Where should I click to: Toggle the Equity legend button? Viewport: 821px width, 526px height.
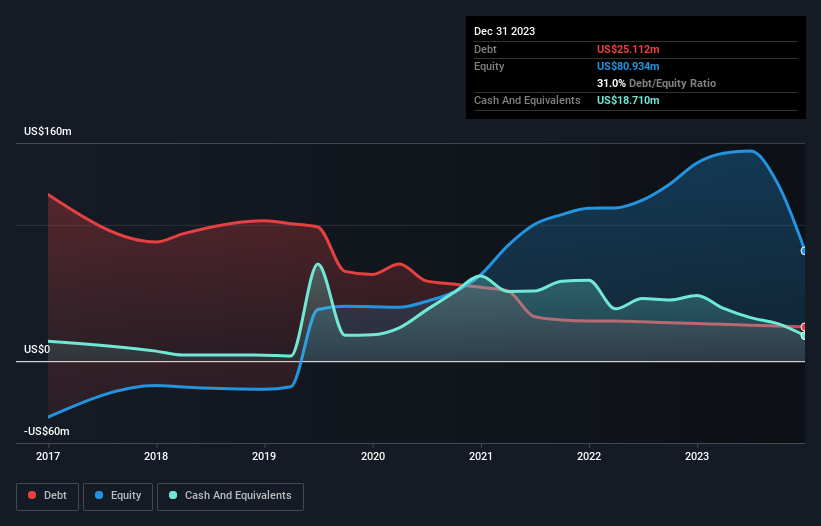(118, 496)
